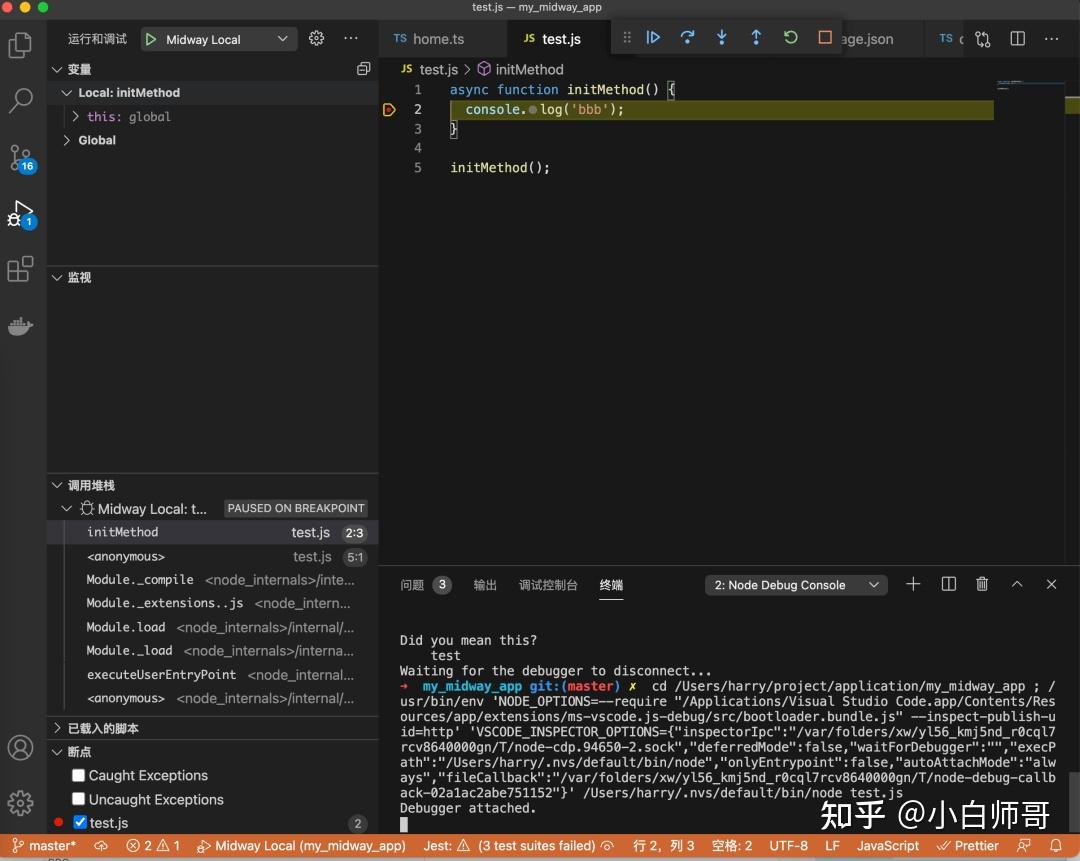
Task: Select the Terminal (终端) panel tab
Action: pos(611,585)
